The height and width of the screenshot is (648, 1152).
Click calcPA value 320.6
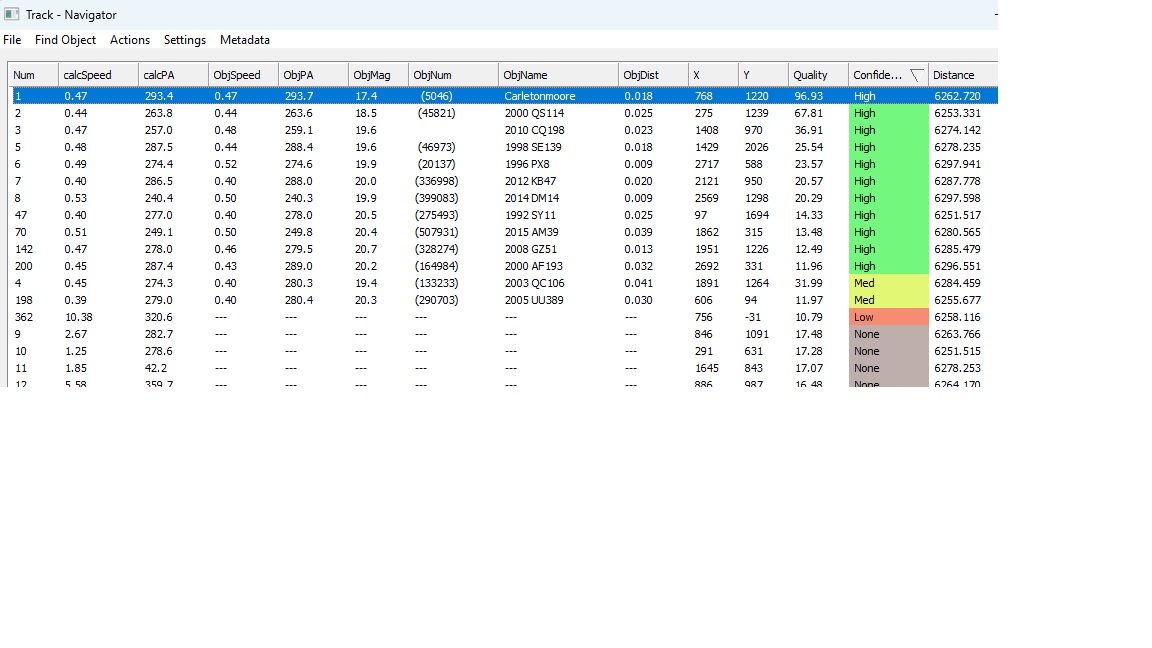(x=159, y=317)
